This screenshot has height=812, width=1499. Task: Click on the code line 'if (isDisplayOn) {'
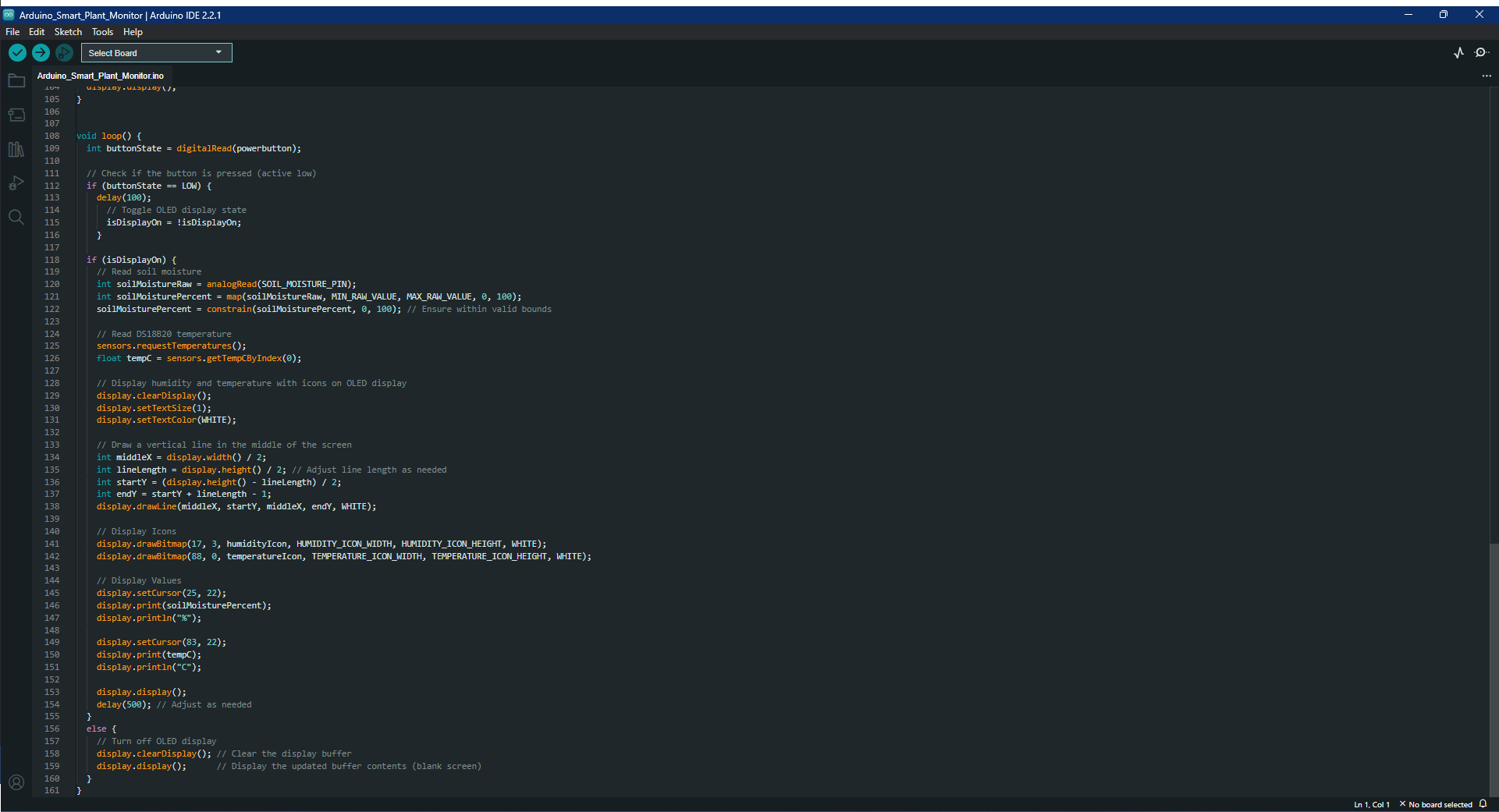click(x=132, y=260)
